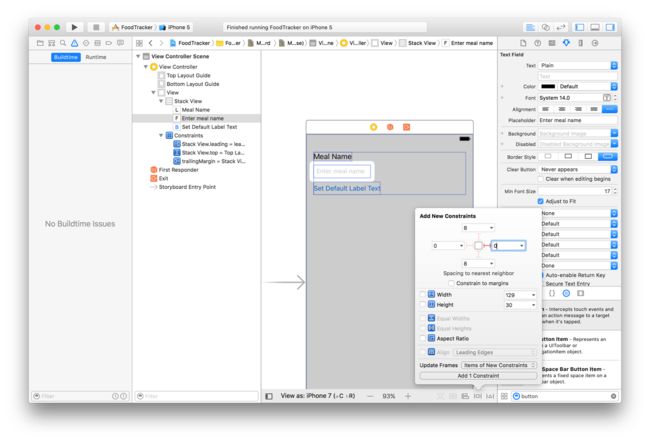Image resolution: width=650 pixels, height=444 pixels.
Task: Open the Text type Plain dropdown
Action: point(578,66)
